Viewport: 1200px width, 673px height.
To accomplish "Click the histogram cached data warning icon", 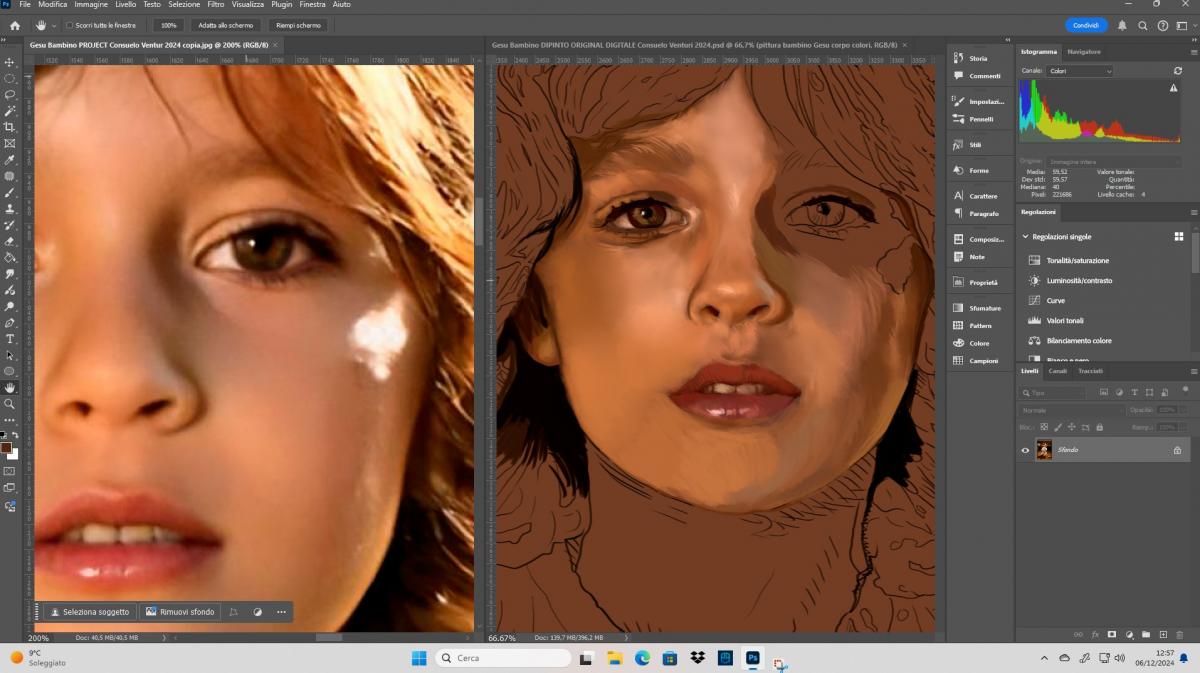I will (x=1174, y=88).
